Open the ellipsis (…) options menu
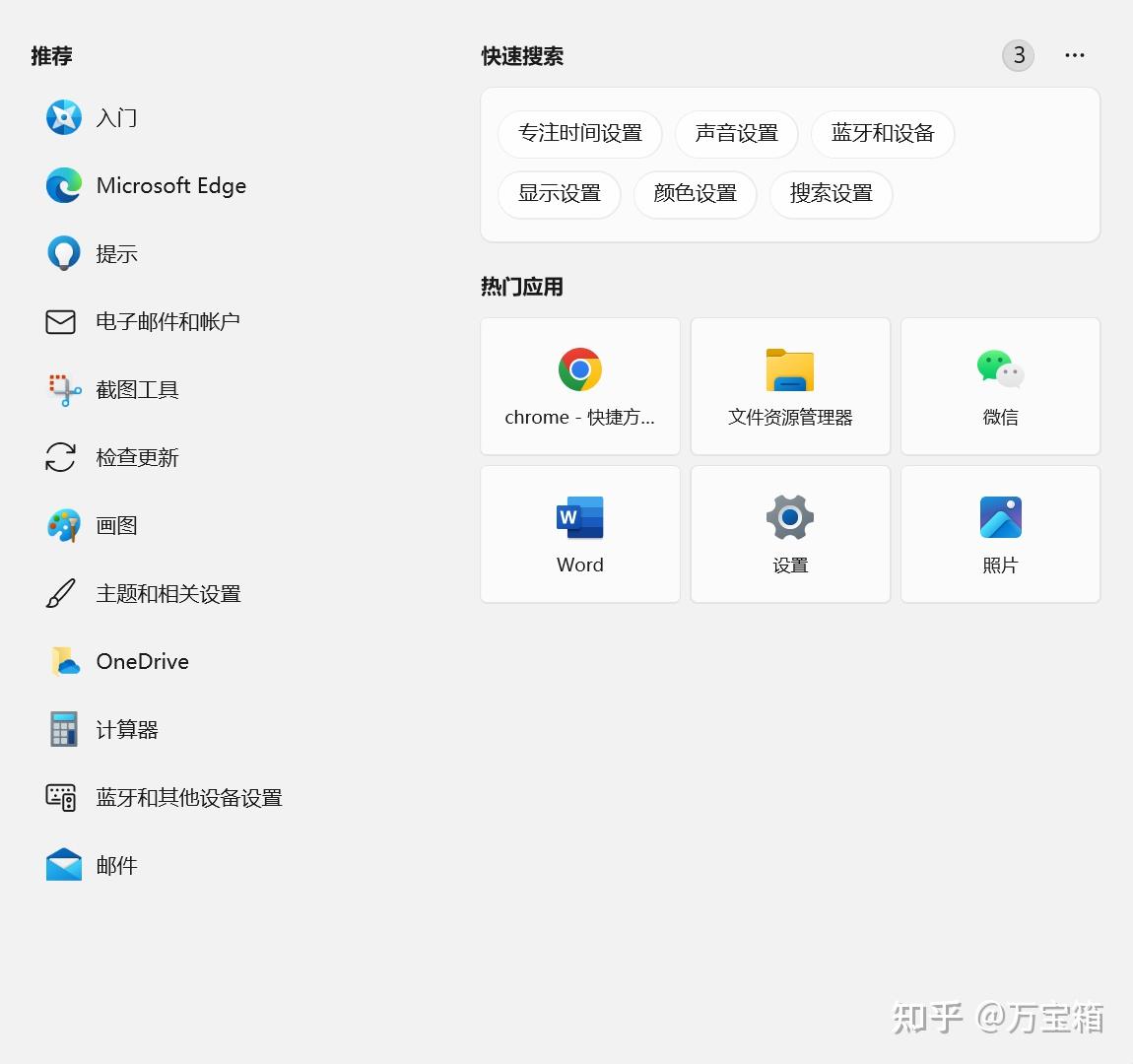1133x1064 pixels. (x=1074, y=55)
